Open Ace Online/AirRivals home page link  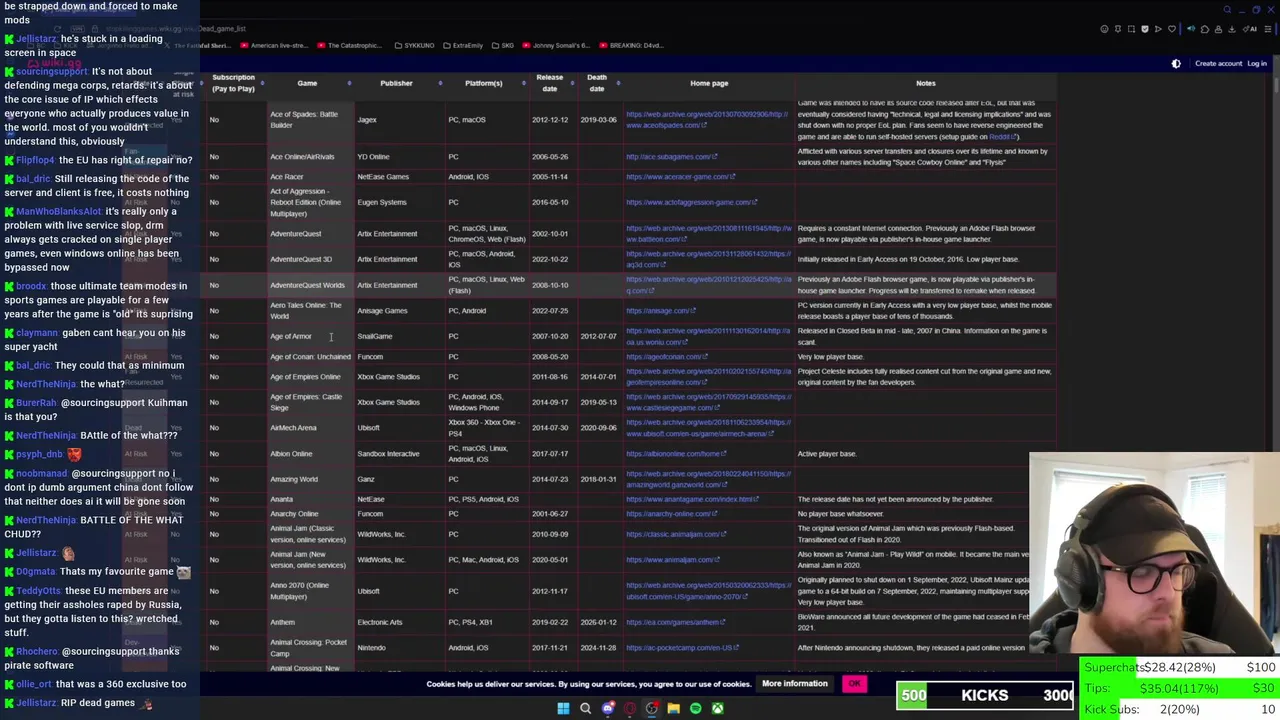pos(672,157)
